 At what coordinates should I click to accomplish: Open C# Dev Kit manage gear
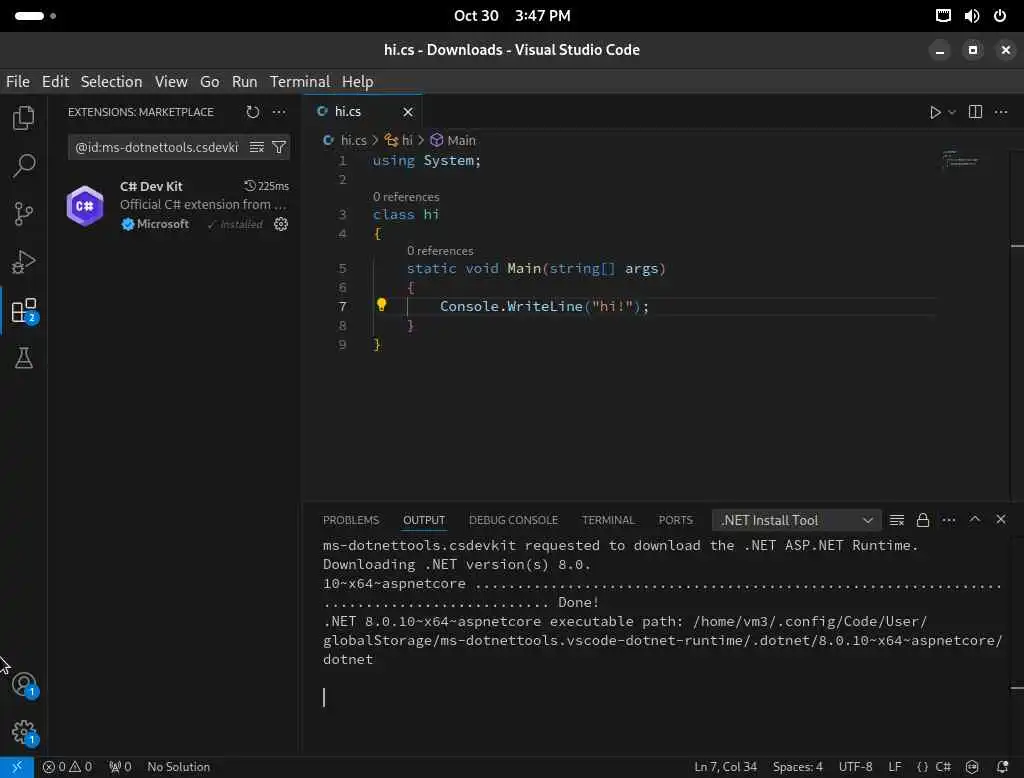pyautogui.click(x=281, y=224)
